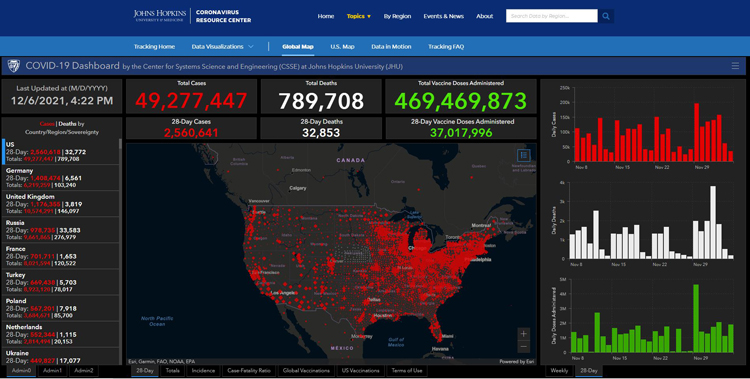Click the search magnifier icon
The height and width of the screenshot is (379, 750).
point(606,16)
